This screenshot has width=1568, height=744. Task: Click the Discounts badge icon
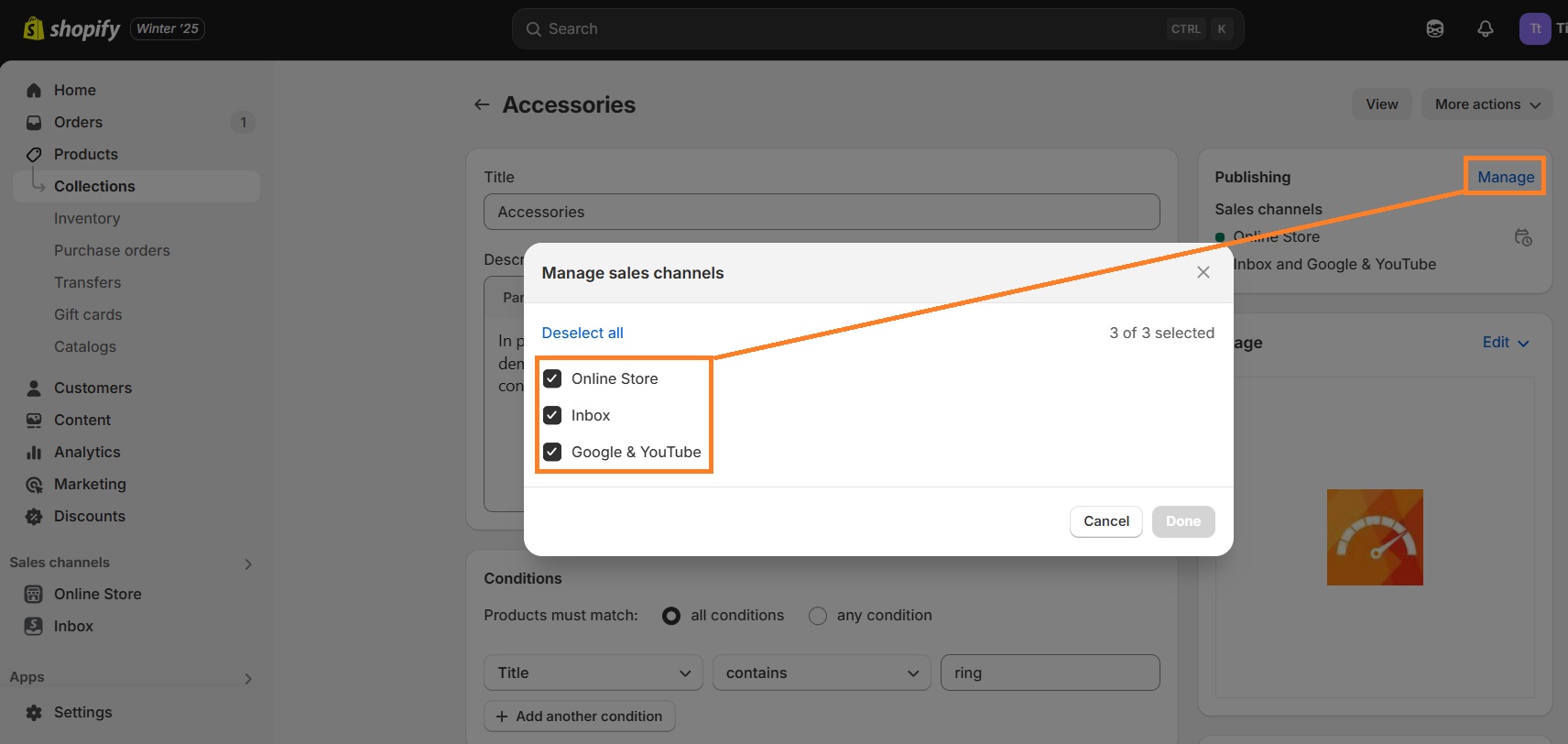tap(34, 516)
